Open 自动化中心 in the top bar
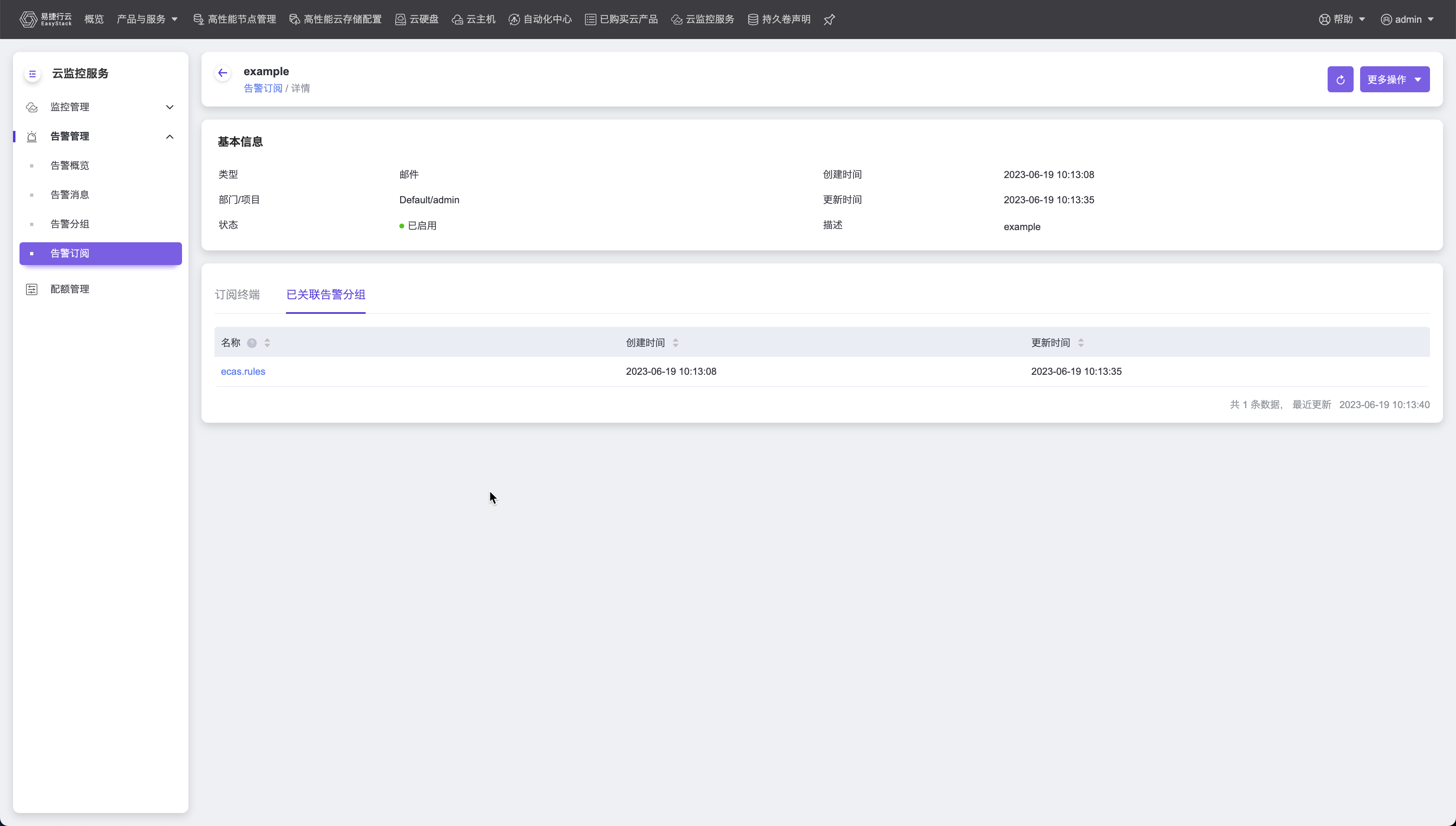The height and width of the screenshot is (826, 1456). [540, 19]
